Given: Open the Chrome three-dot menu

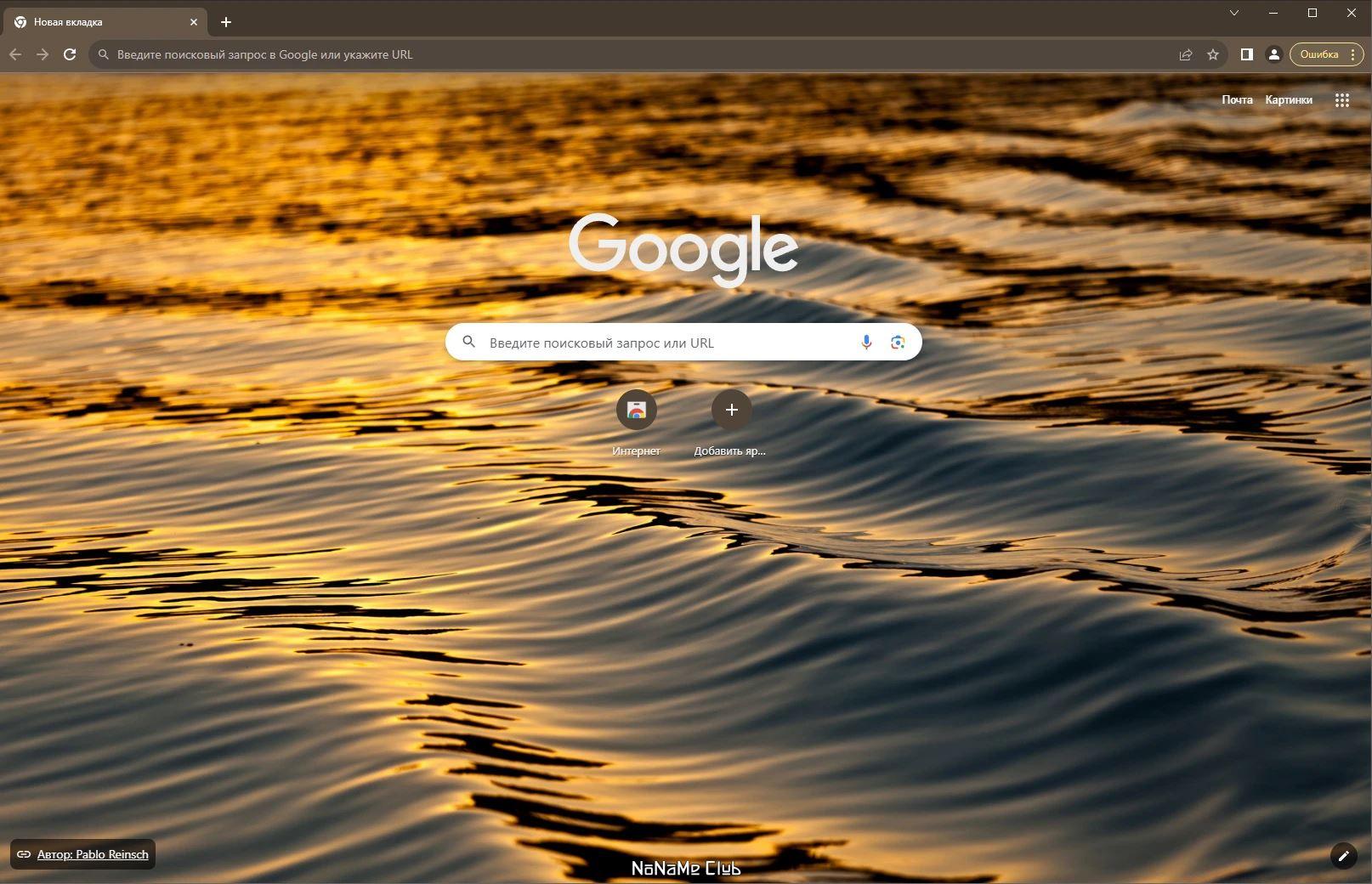Looking at the screenshot, I should (1354, 54).
